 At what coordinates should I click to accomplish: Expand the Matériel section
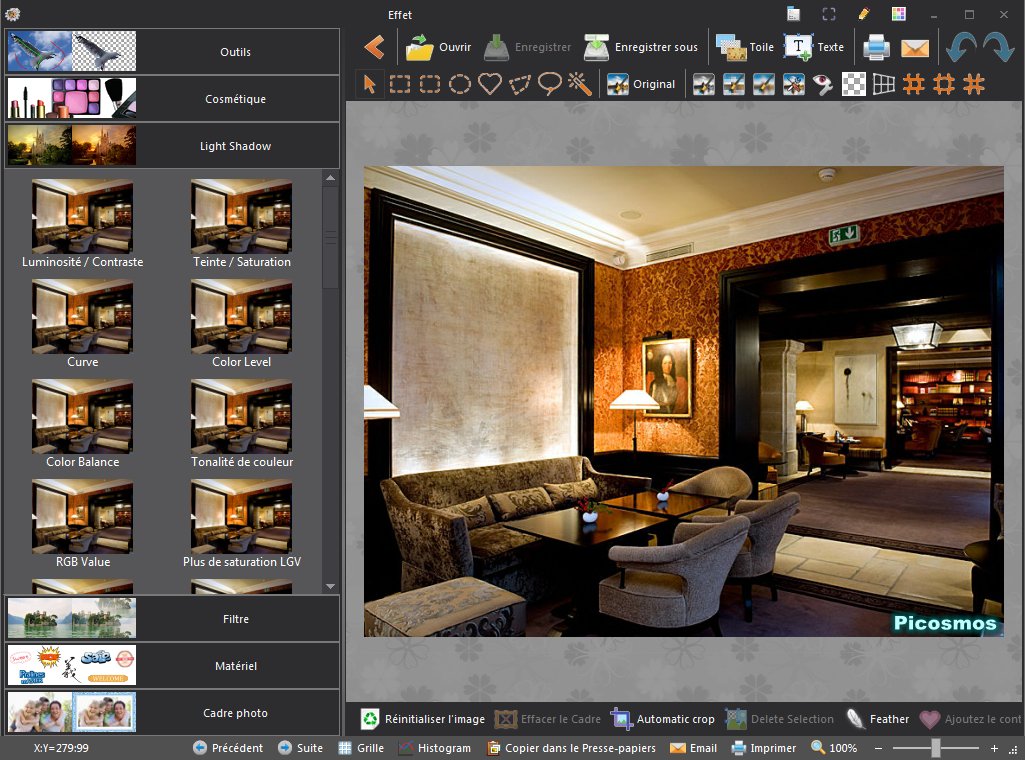(x=173, y=666)
